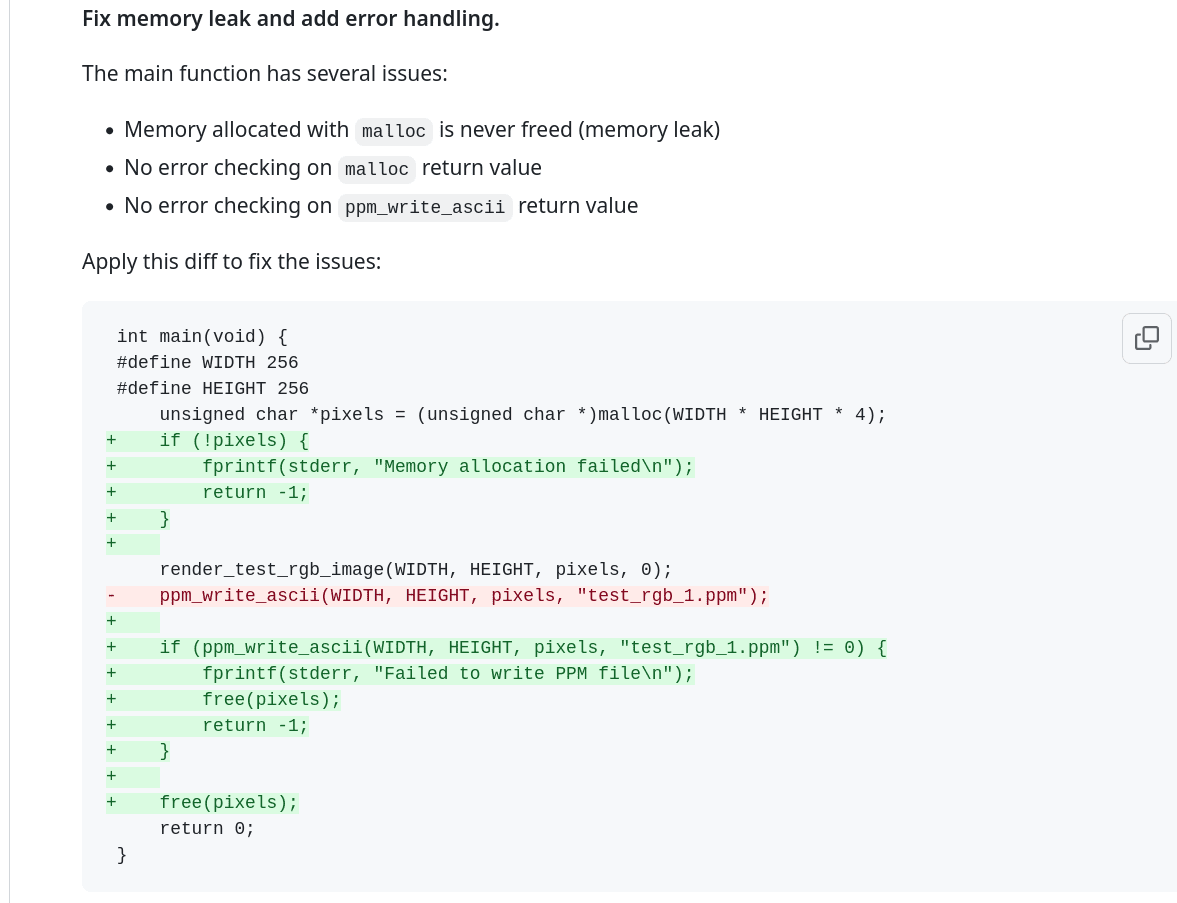
Task: Click the ppm_write_ascii inline code tag in bullet list
Action: pos(424,207)
